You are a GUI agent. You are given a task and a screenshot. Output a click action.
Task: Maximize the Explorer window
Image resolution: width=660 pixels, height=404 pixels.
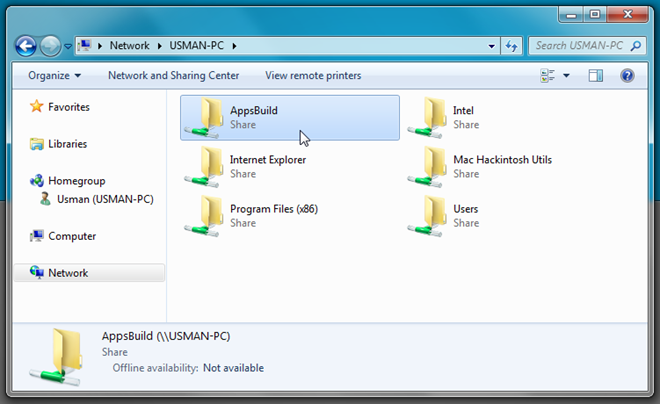click(x=595, y=15)
